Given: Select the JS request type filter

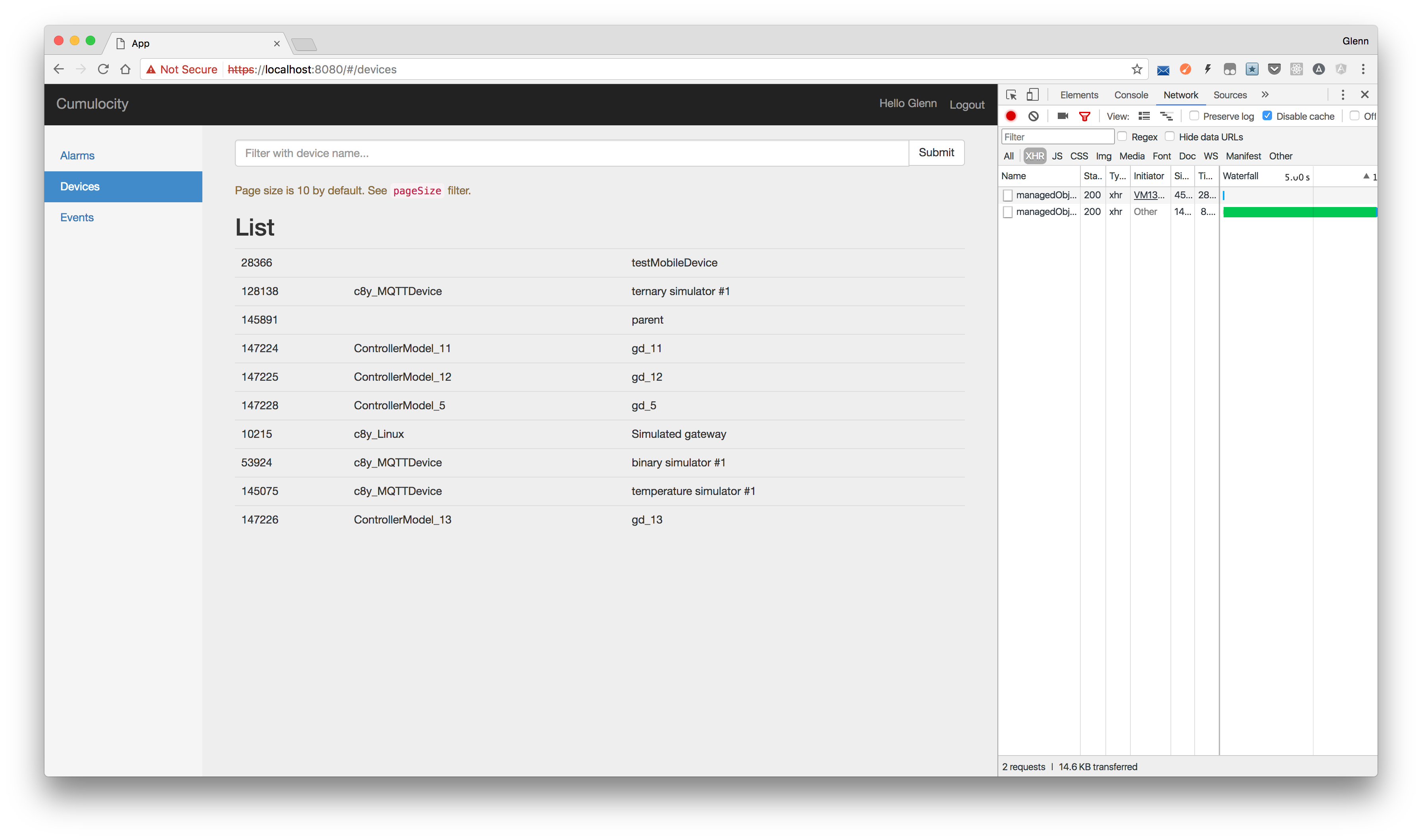Looking at the screenshot, I should point(1056,156).
